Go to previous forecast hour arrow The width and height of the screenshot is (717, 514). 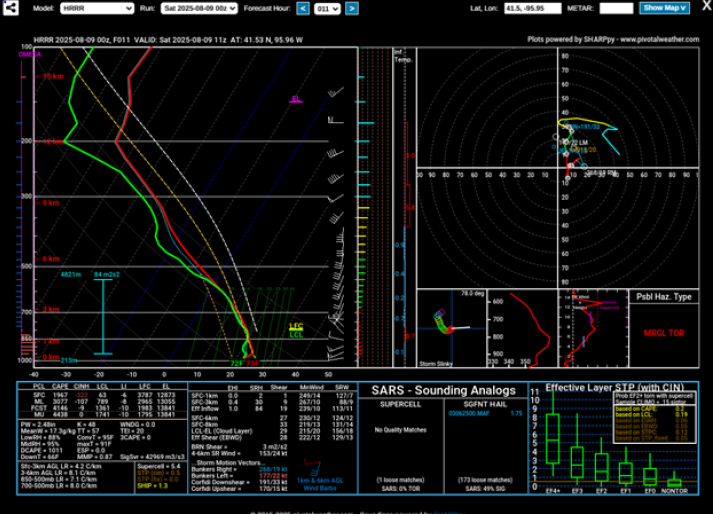click(x=303, y=8)
